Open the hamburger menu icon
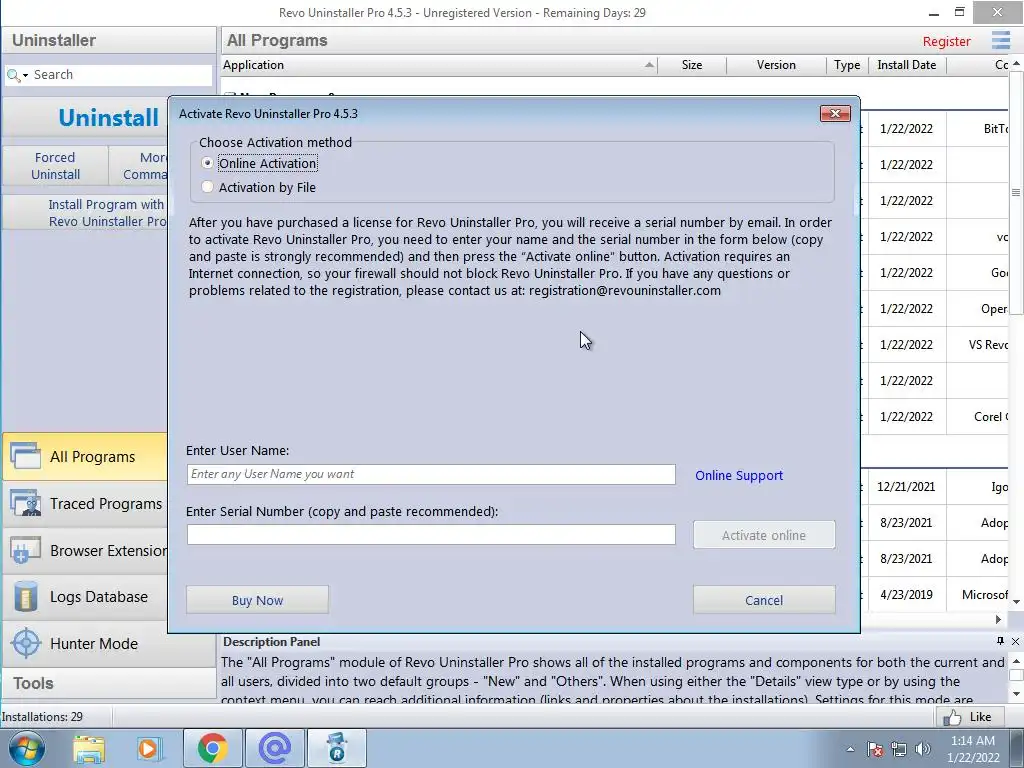The height and width of the screenshot is (768, 1024). [1000, 40]
